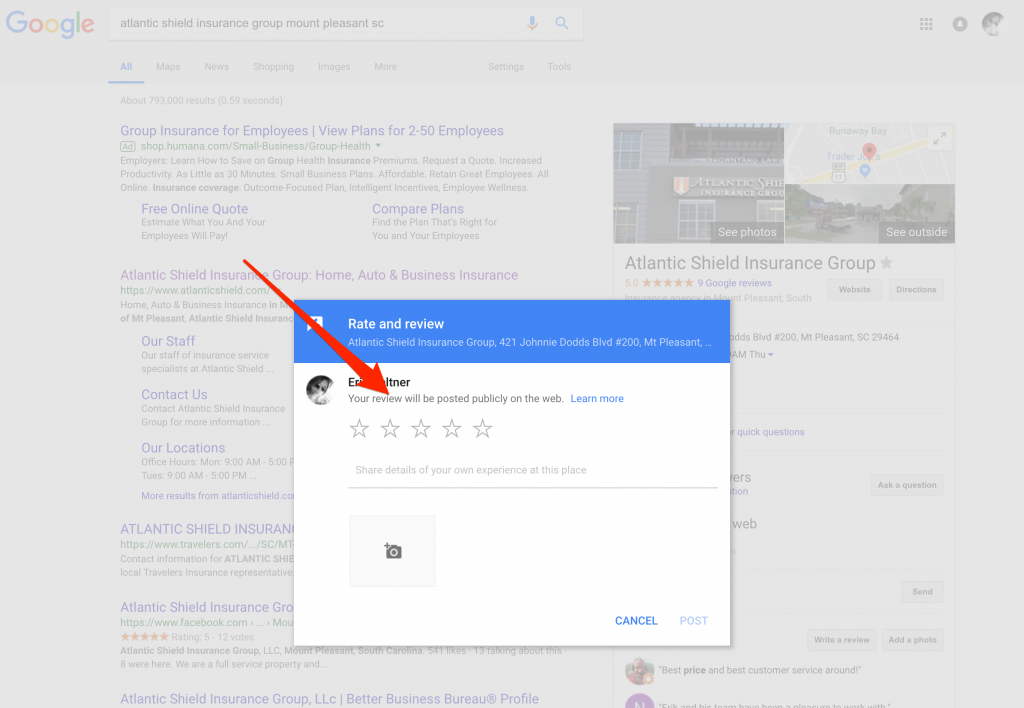Click the Google logo
Image resolution: width=1024 pixels, height=708 pixels.
(50, 24)
